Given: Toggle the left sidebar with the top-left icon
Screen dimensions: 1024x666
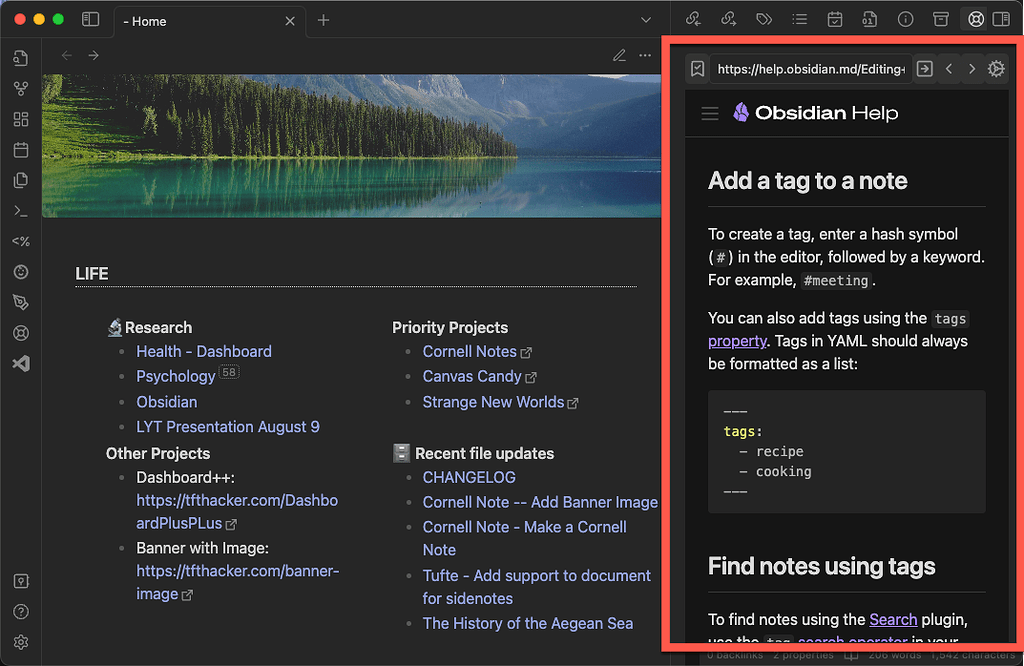Looking at the screenshot, I should pyautogui.click(x=91, y=19).
